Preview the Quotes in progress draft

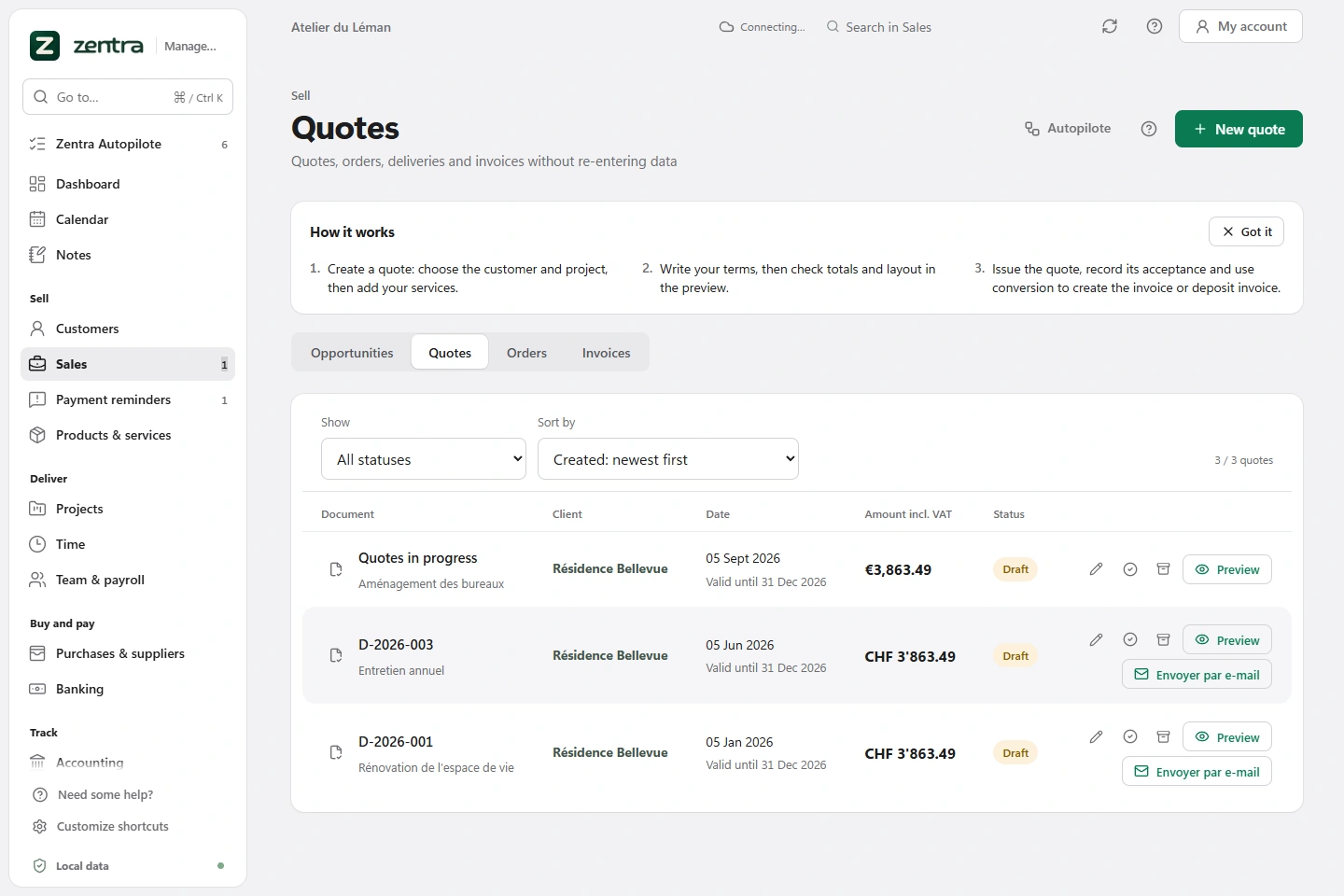(x=1227, y=569)
